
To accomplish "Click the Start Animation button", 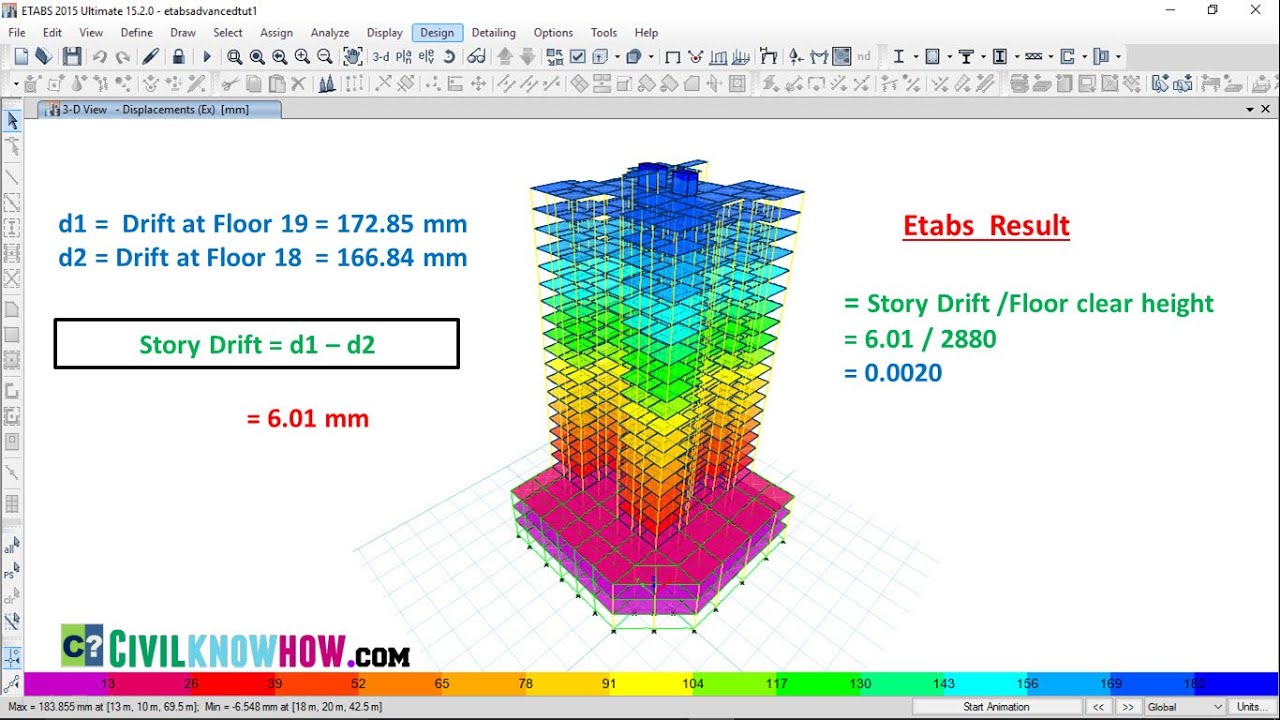I will point(996,707).
